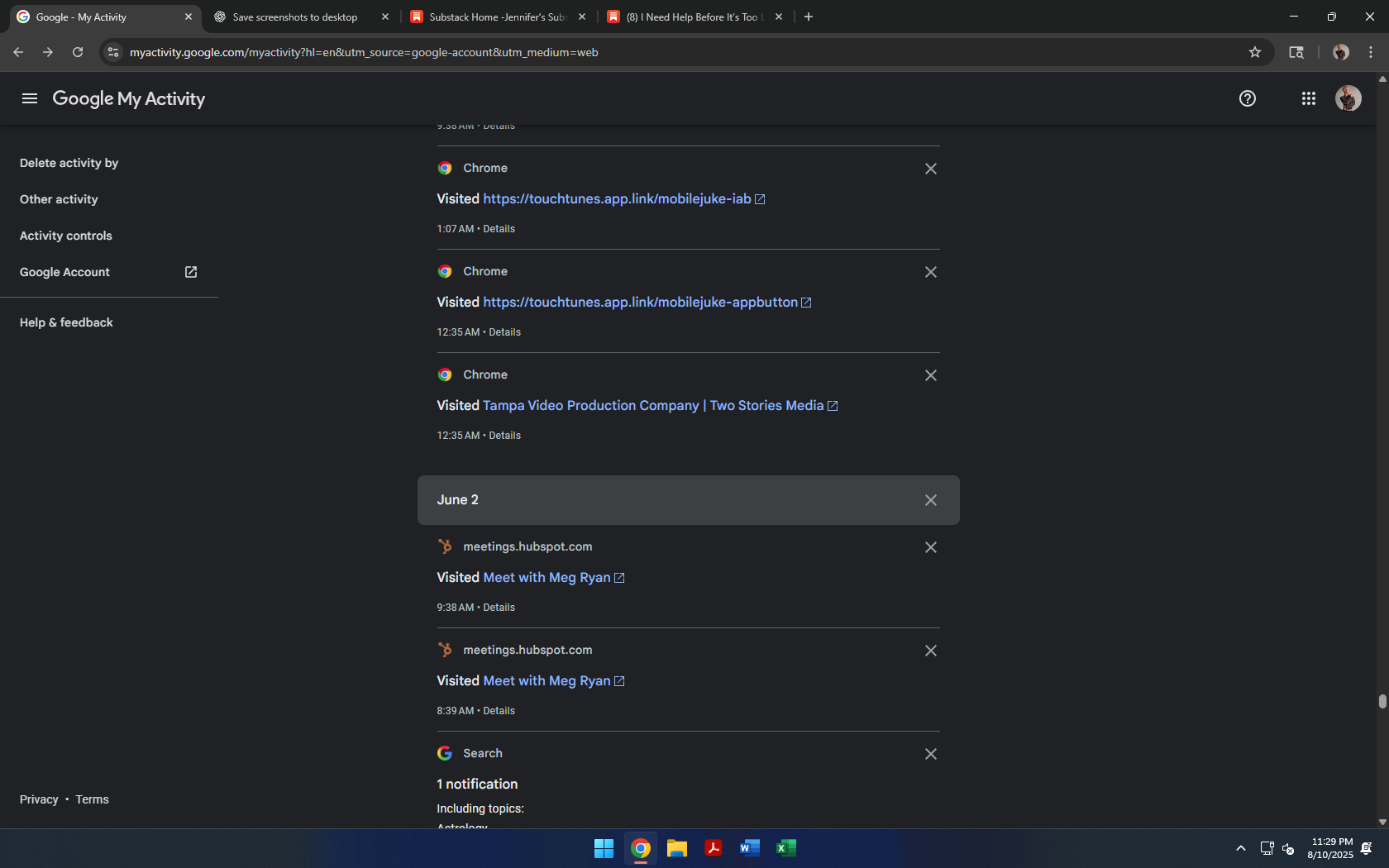The height and width of the screenshot is (868, 1389).
Task: Open Excel from the taskbar
Action: pos(786,848)
